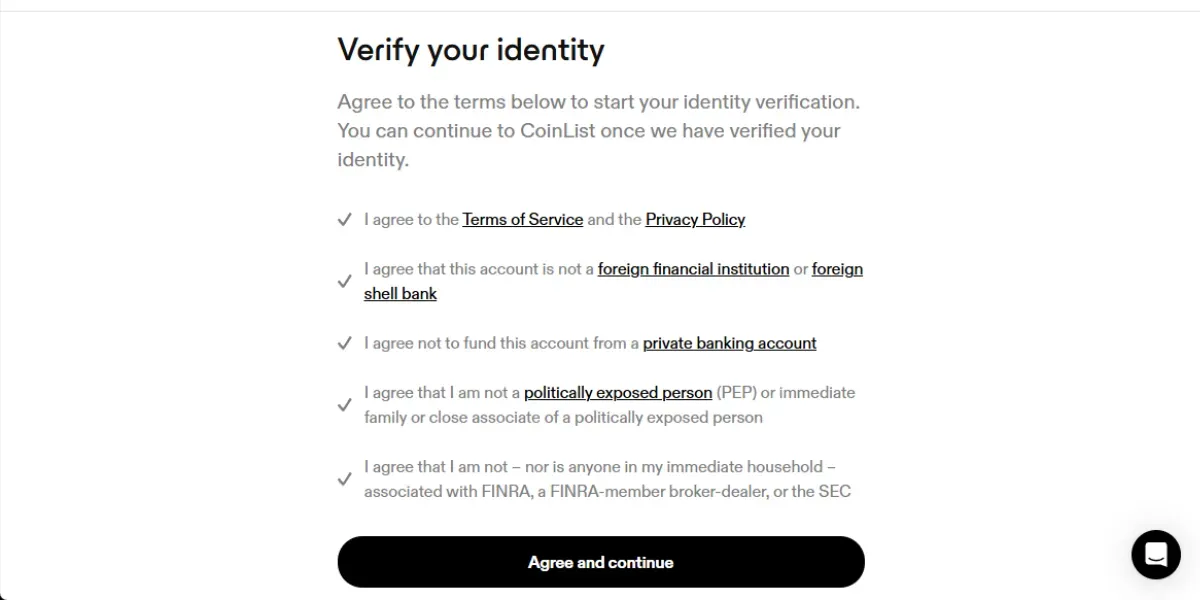
Task: Click the intro paragraph mentioning CoinList
Action: click(x=599, y=130)
